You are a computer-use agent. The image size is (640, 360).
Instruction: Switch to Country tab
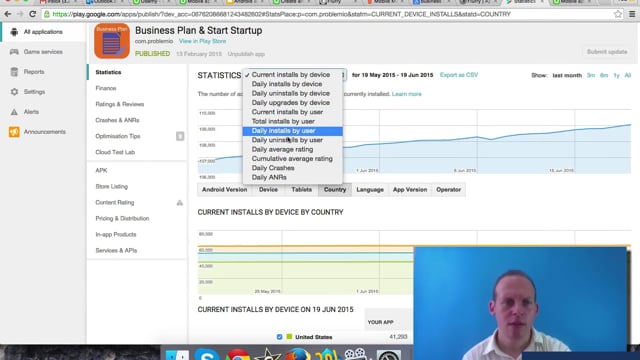[x=335, y=190]
